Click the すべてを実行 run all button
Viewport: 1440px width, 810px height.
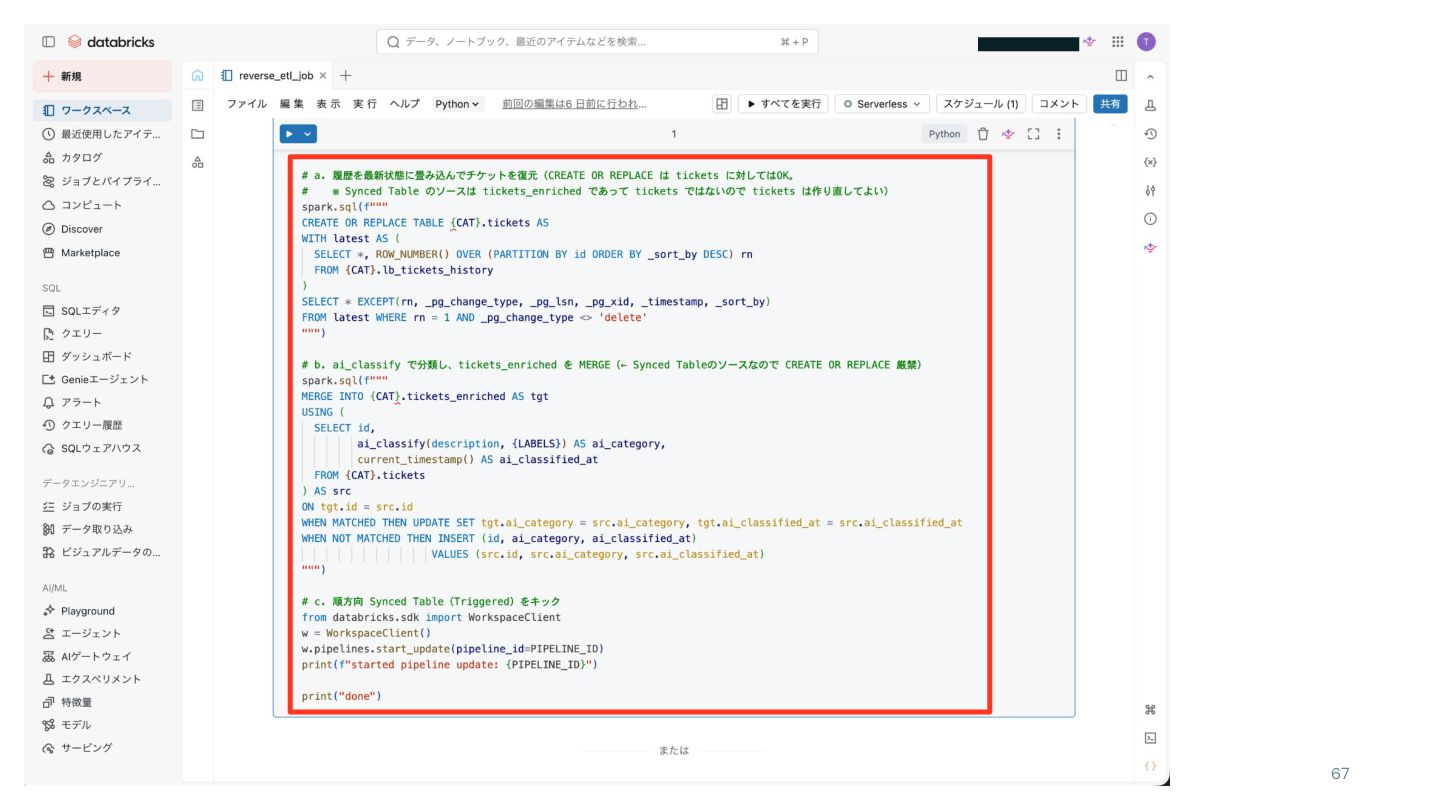[x=783, y=104]
